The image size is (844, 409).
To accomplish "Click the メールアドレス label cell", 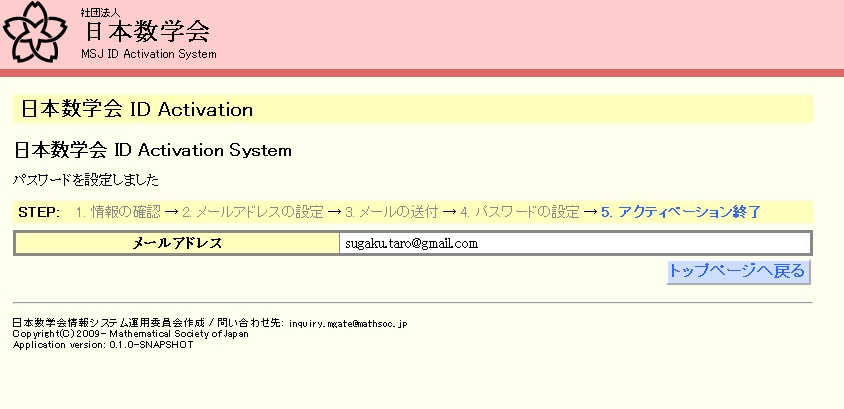I will 177,243.
